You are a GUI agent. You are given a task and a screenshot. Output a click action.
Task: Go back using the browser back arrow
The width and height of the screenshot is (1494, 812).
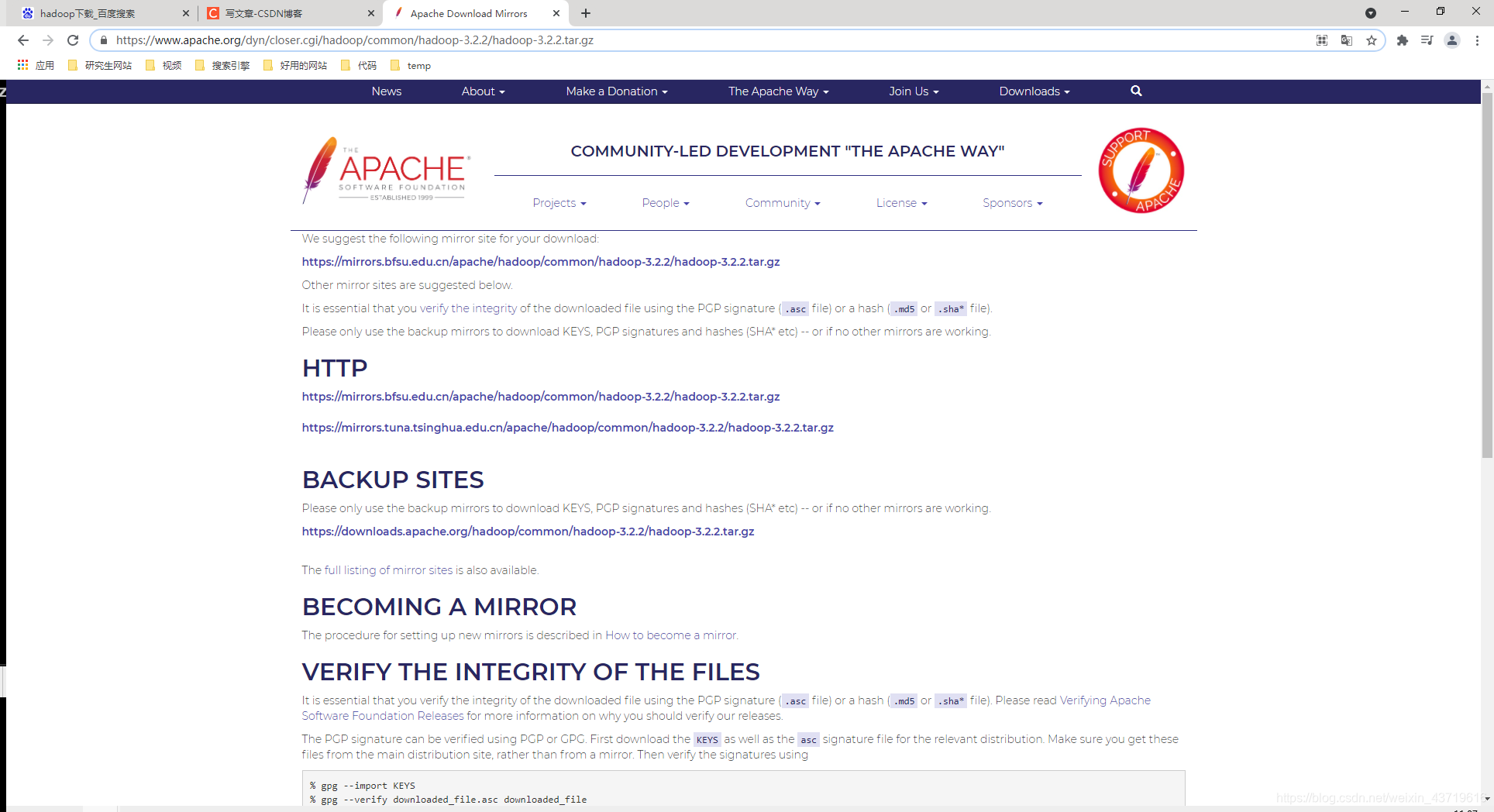point(23,40)
